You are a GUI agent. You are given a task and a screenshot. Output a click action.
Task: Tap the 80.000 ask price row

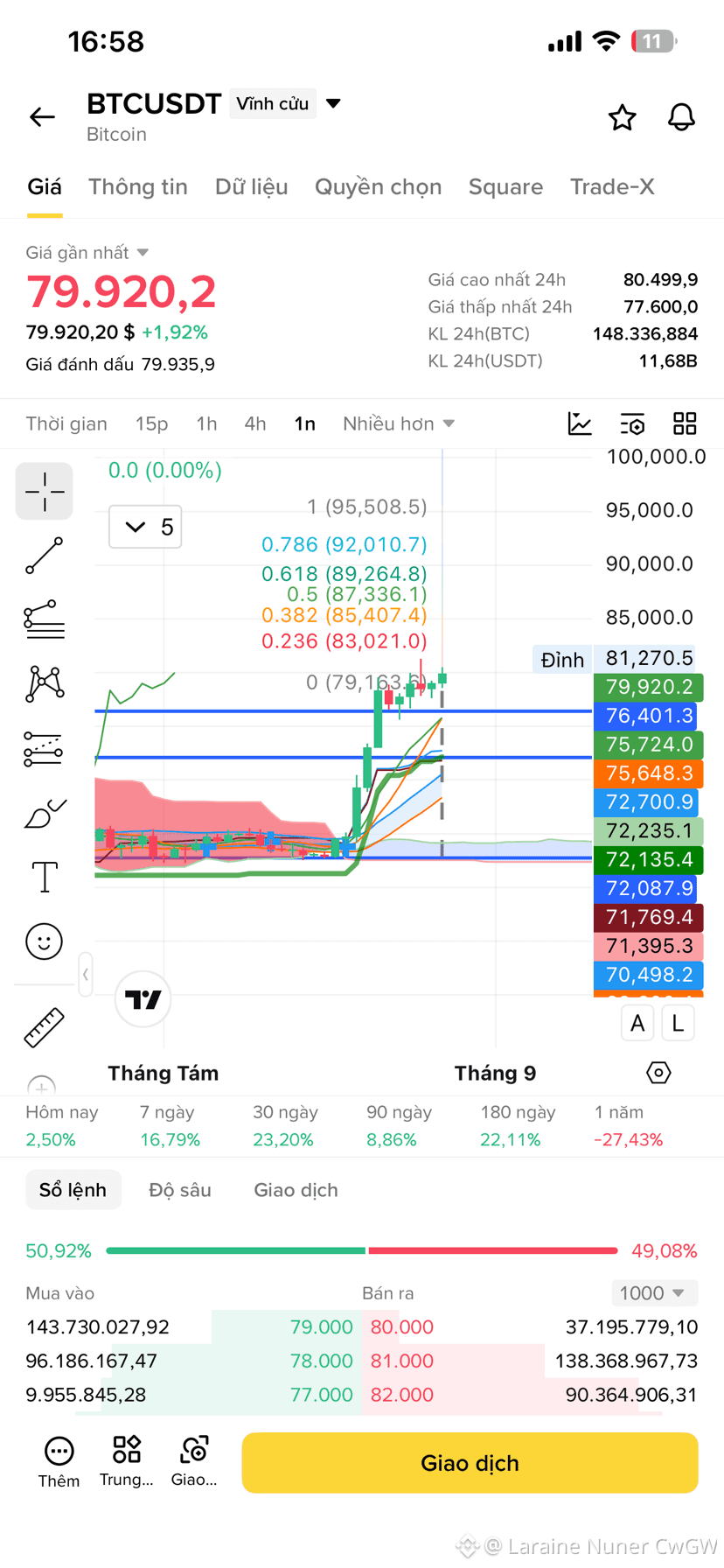[530, 1327]
